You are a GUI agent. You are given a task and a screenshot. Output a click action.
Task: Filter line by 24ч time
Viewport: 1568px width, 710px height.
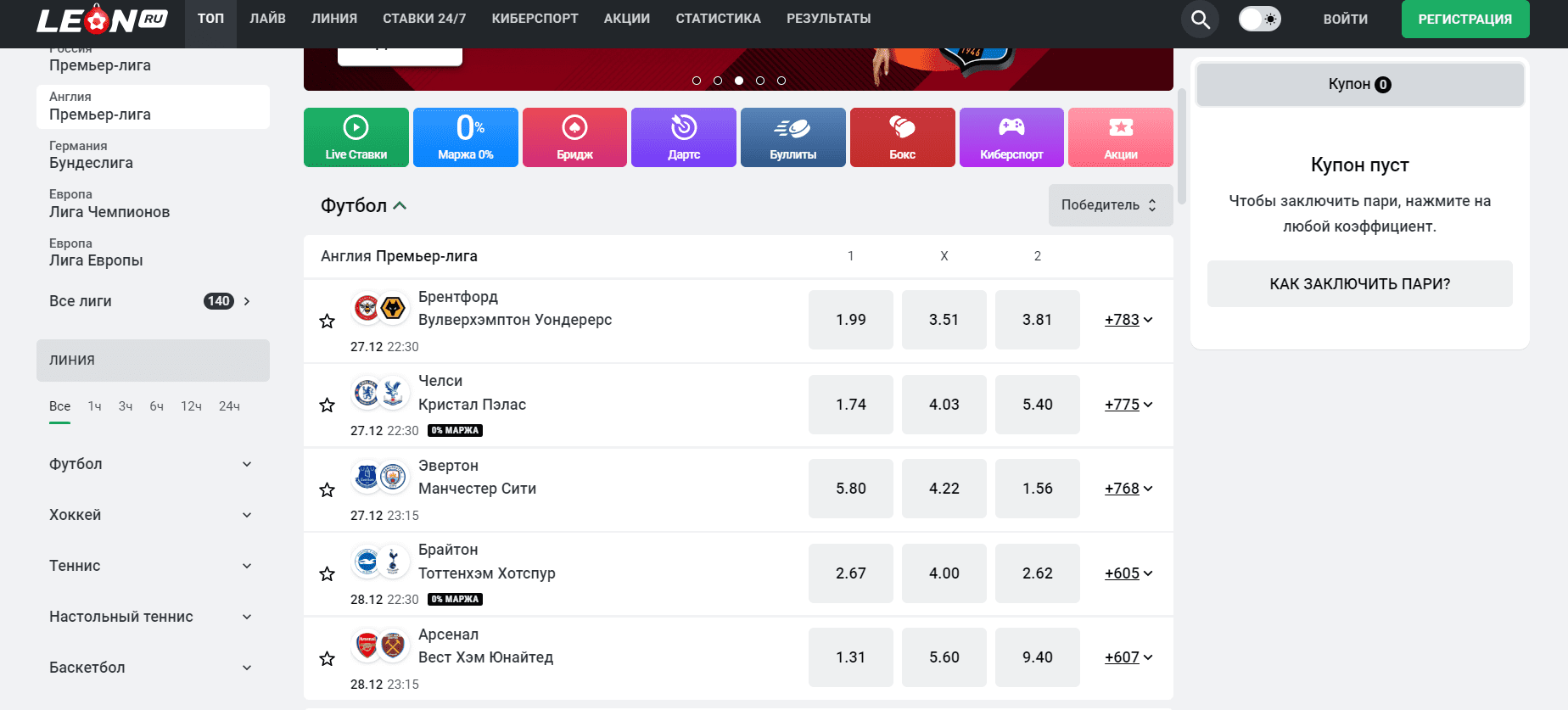coord(229,406)
